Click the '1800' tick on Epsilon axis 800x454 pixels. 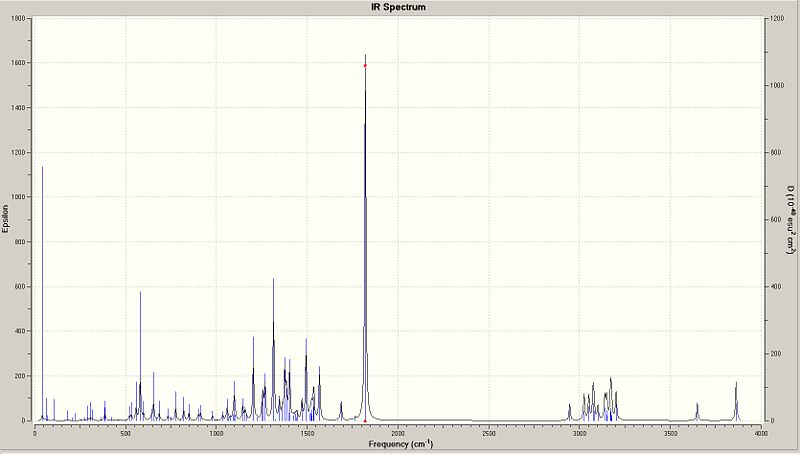18,18
